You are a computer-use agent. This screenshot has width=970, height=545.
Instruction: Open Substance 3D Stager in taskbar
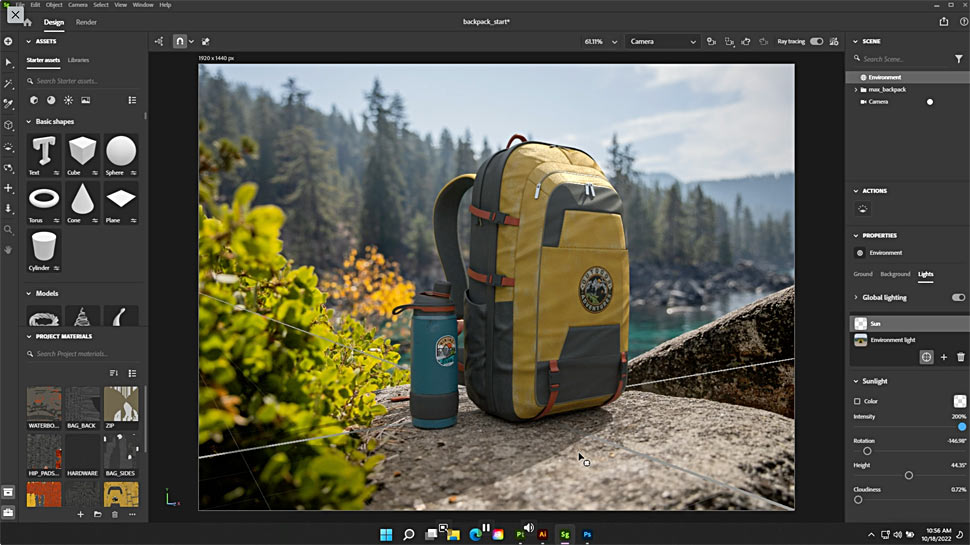click(565, 534)
